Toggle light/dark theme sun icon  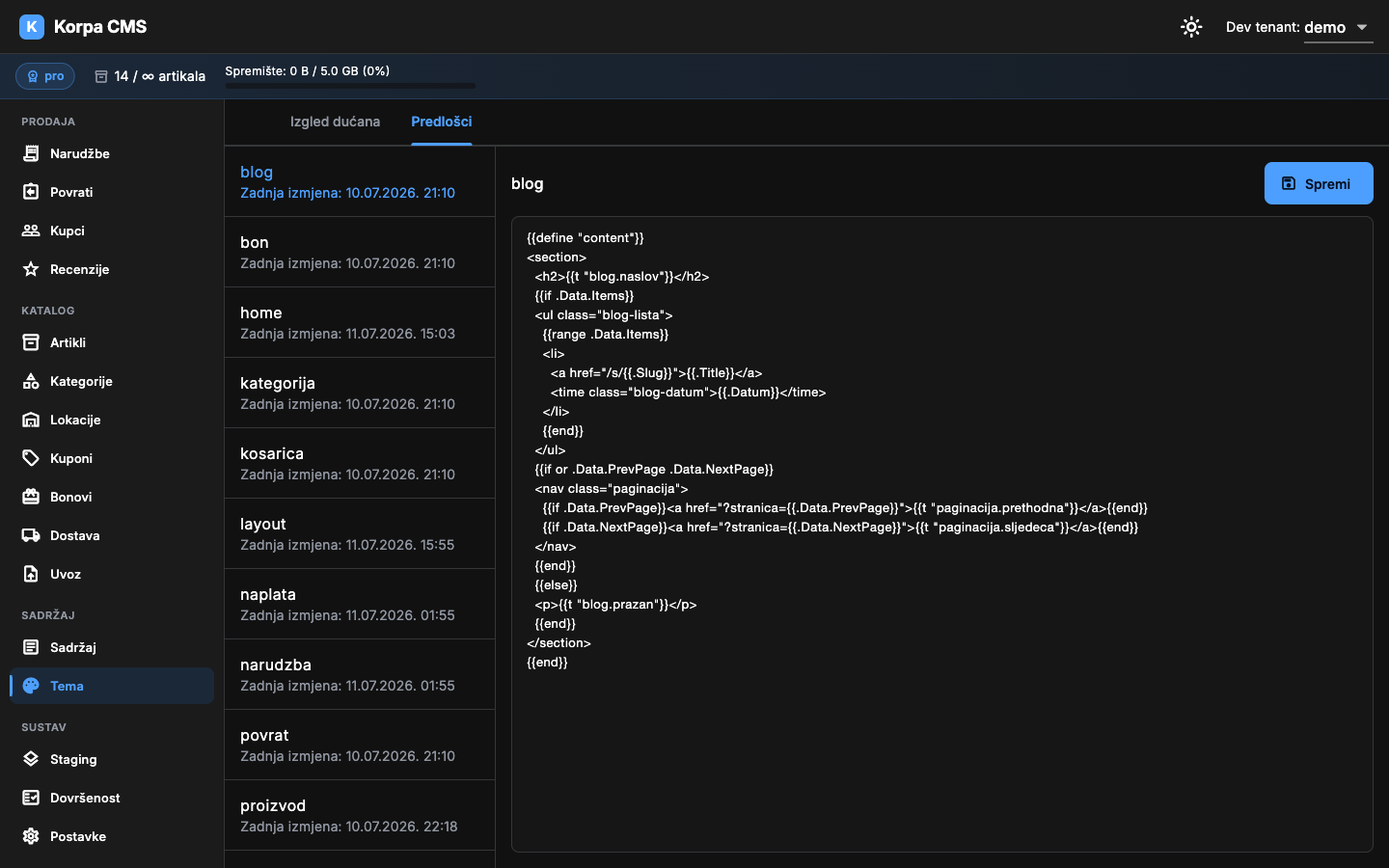click(x=1191, y=27)
